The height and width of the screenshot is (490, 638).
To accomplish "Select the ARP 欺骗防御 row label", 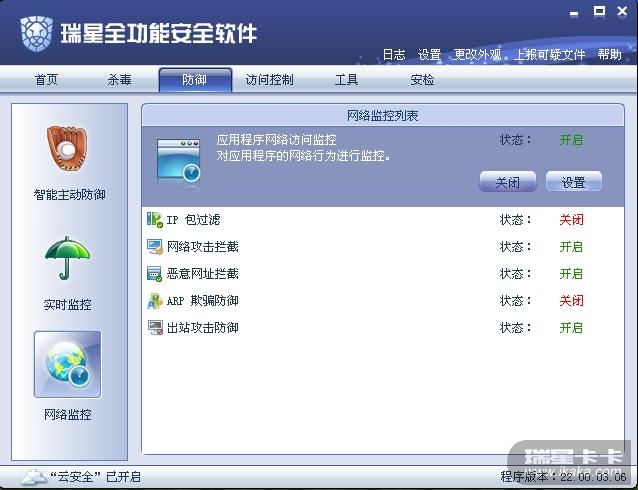I will [203, 301].
